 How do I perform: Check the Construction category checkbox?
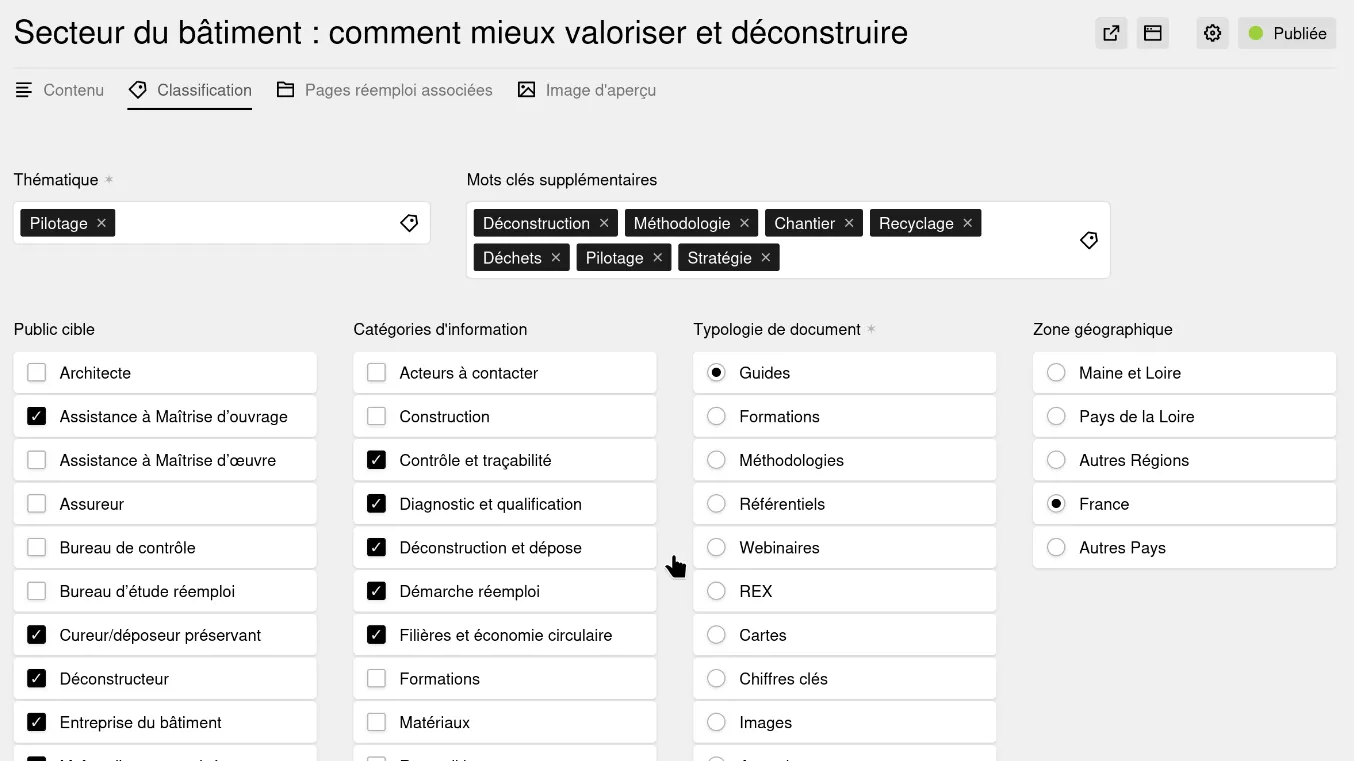coord(376,415)
